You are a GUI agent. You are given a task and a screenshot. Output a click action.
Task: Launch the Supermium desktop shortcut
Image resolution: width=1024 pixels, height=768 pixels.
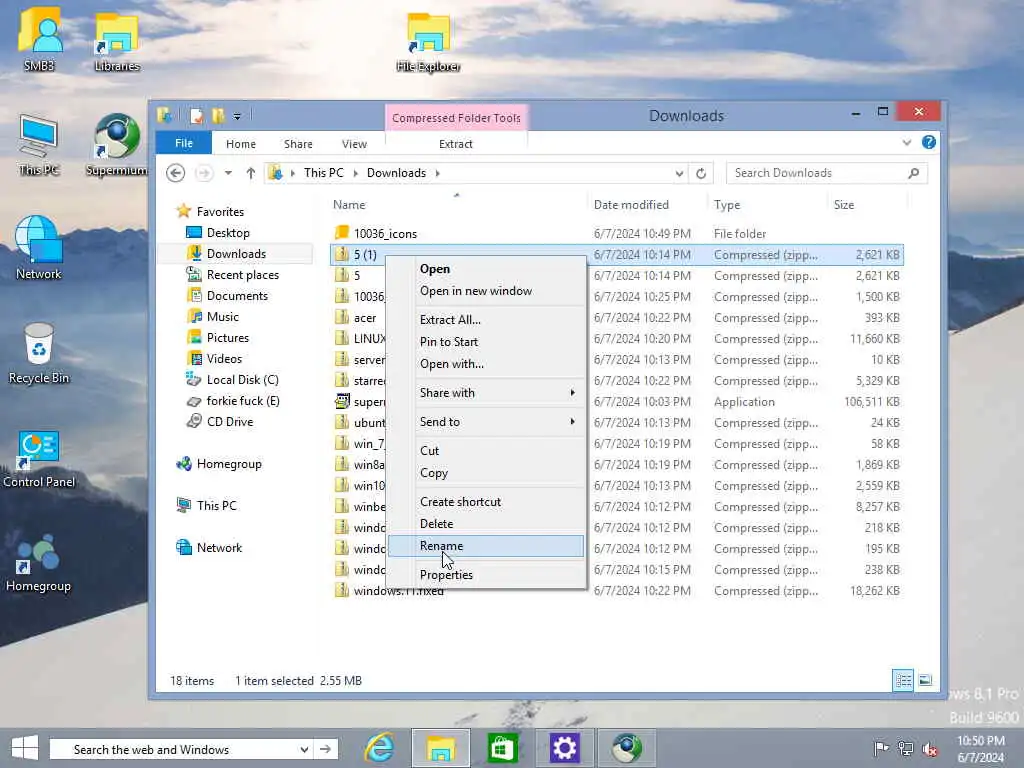tap(116, 145)
